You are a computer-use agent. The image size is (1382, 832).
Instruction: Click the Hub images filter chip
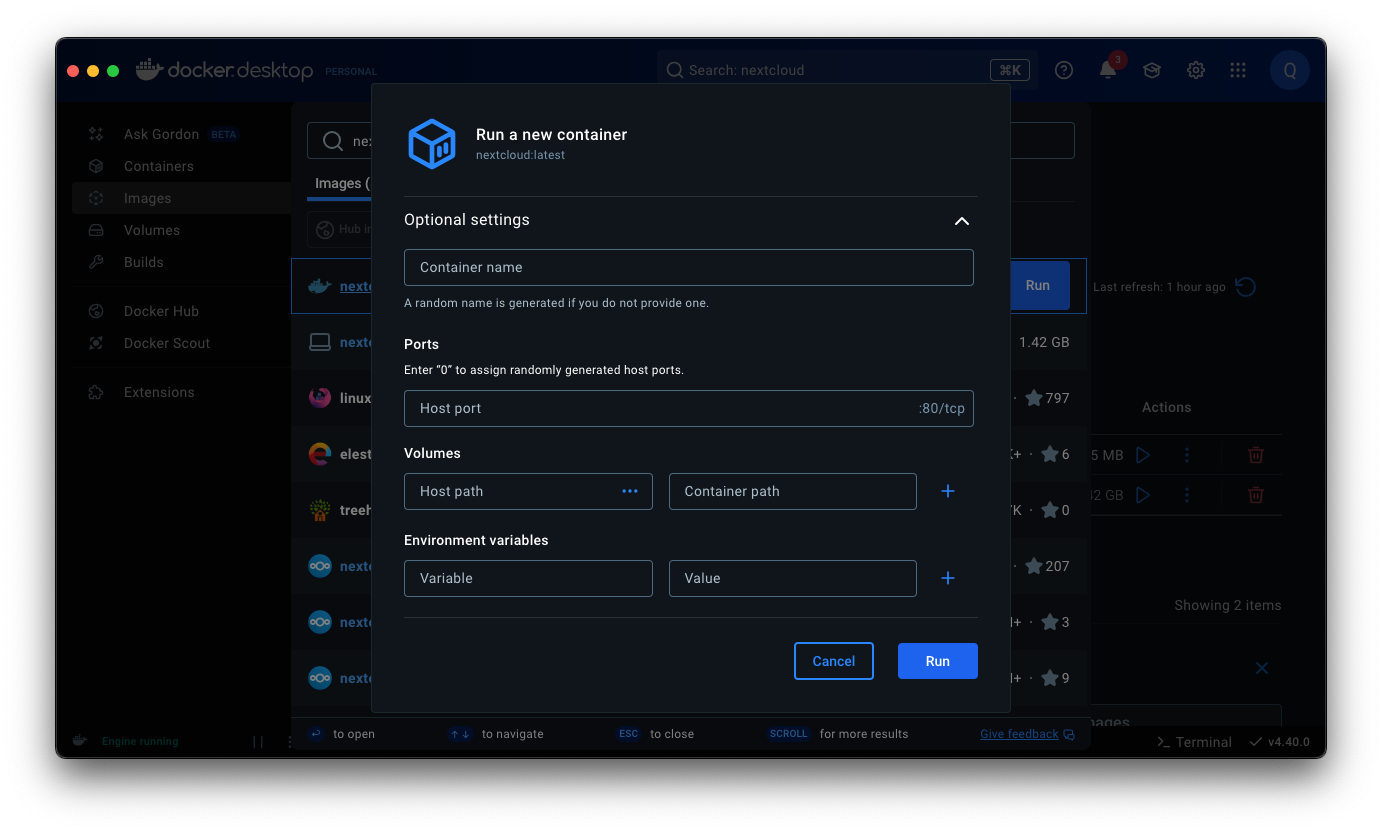click(x=338, y=229)
